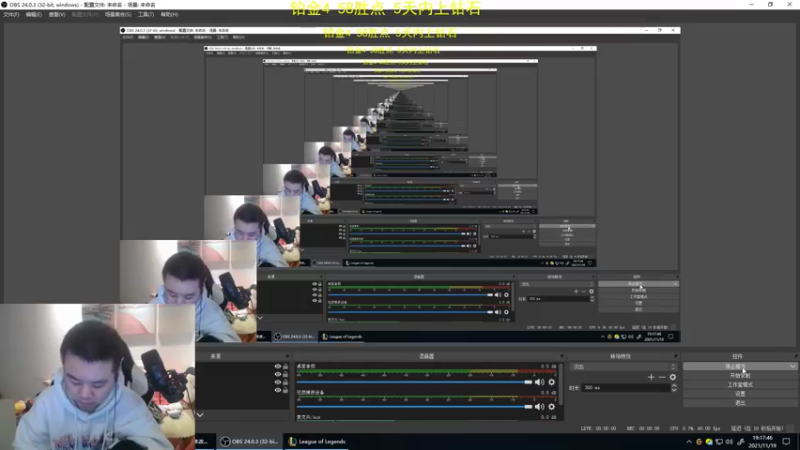
Task: Toggle visibility eye of the fourth source
Action: click(278, 390)
